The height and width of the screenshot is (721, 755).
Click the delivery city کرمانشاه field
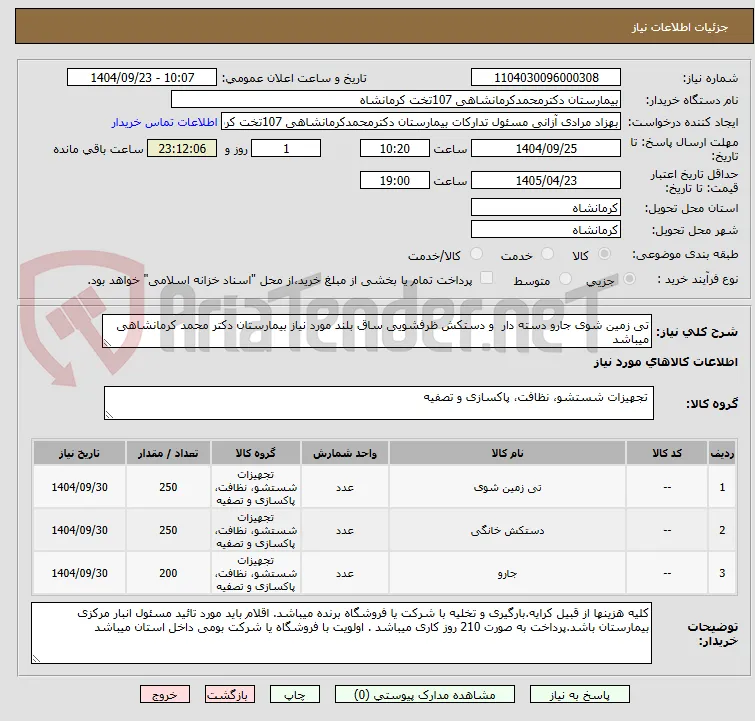click(x=546, y=230)
